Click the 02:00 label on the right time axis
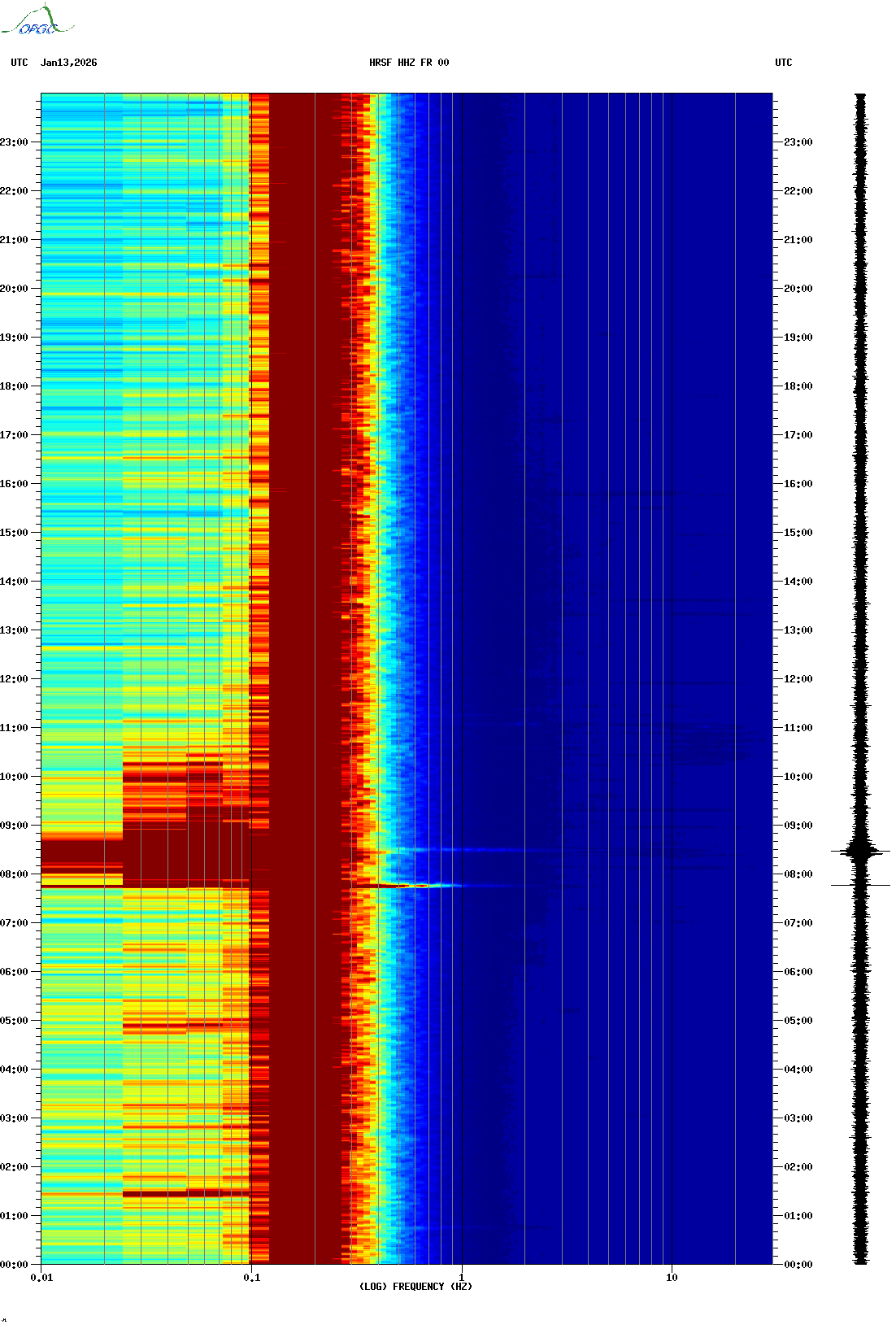The image size is (896, 1329). pyautogui.click(x=798, y=1167)
